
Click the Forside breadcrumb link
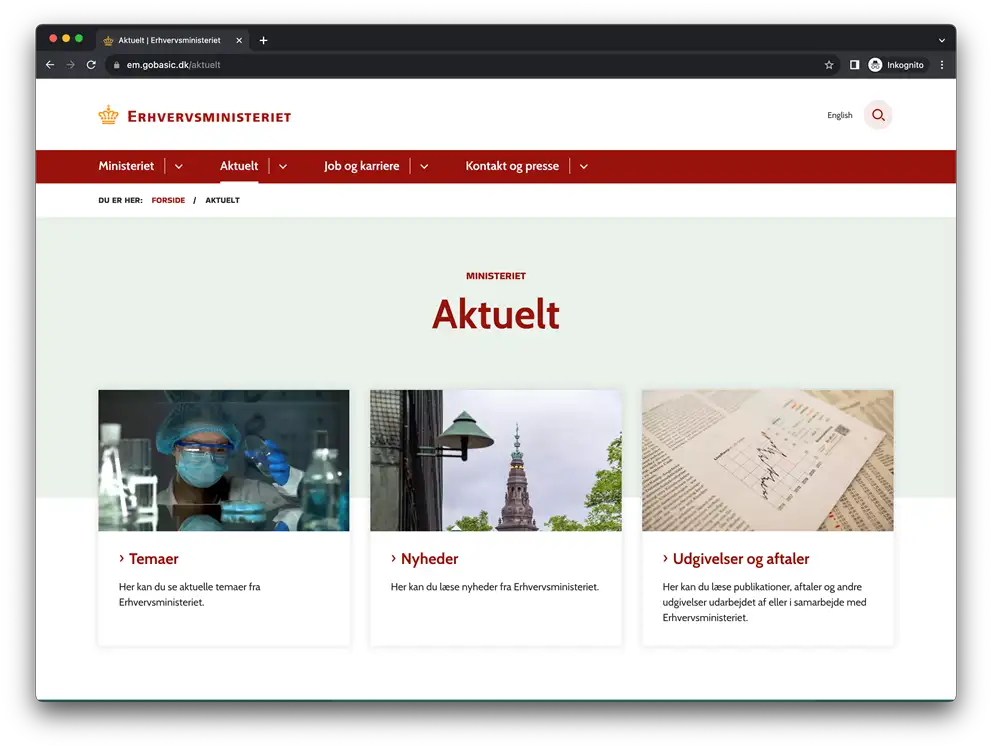[168, 200]
